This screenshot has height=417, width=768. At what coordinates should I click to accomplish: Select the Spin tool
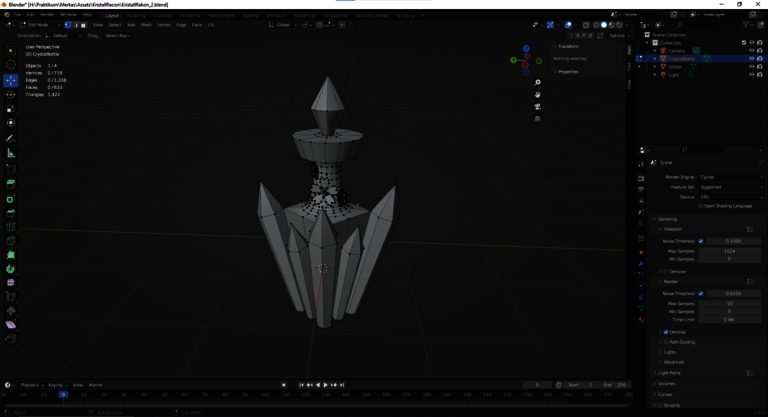(11, 269)
